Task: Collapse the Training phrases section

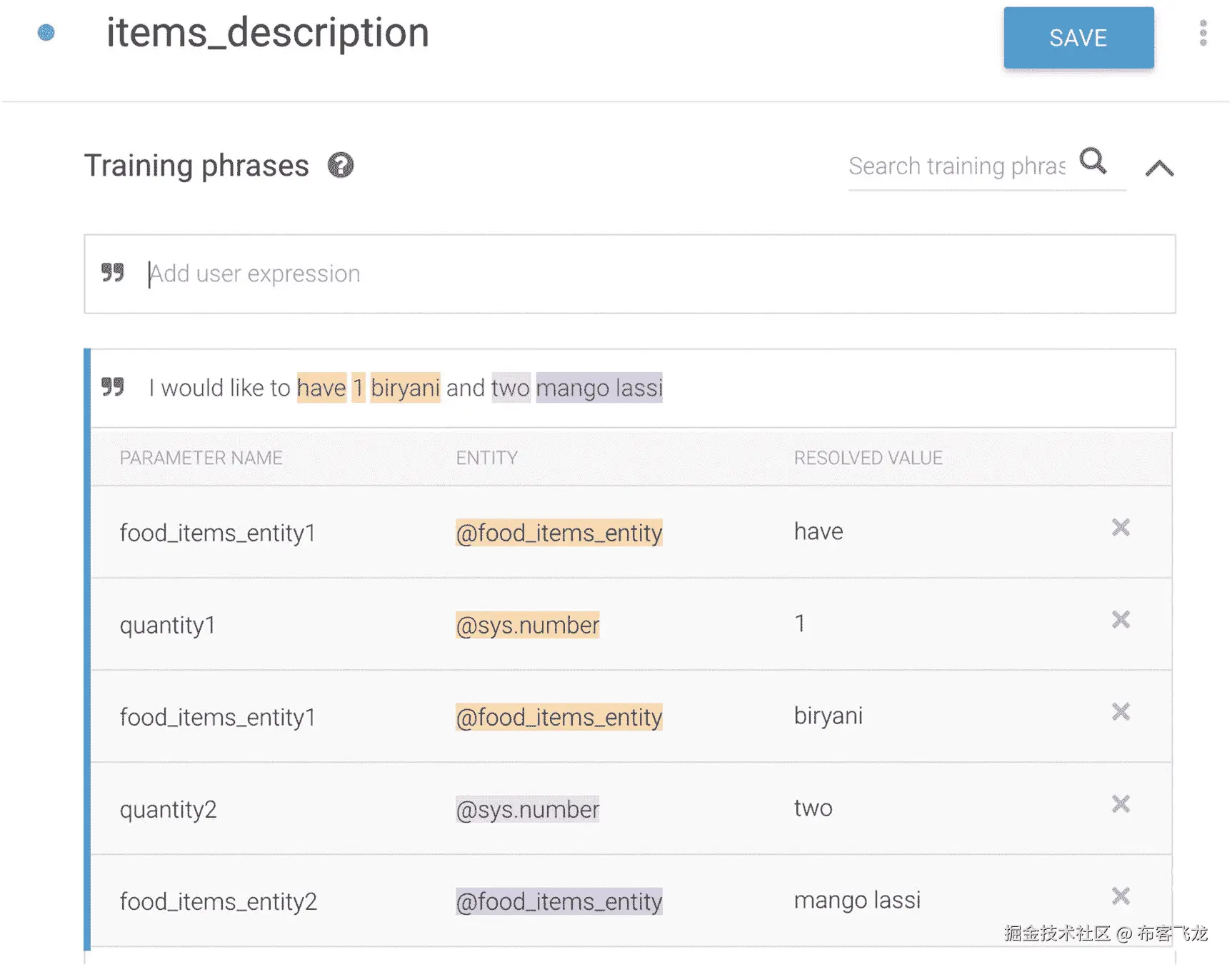Action: coord(1159,168)
